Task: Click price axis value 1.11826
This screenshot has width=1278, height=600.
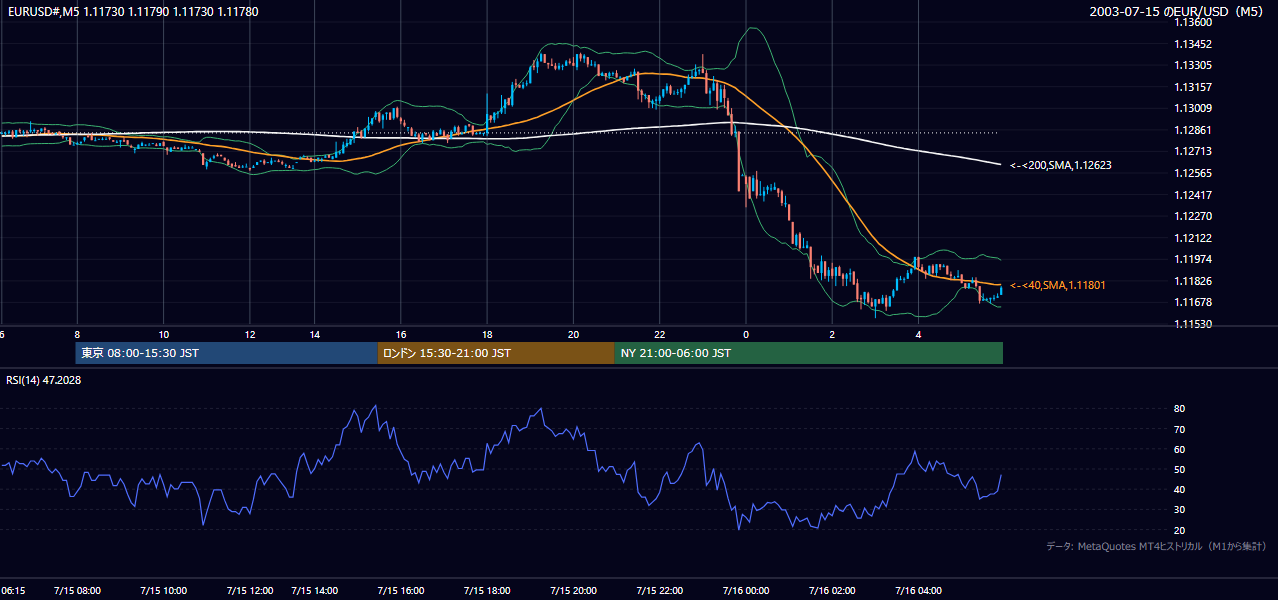Action: (1194, 281)
